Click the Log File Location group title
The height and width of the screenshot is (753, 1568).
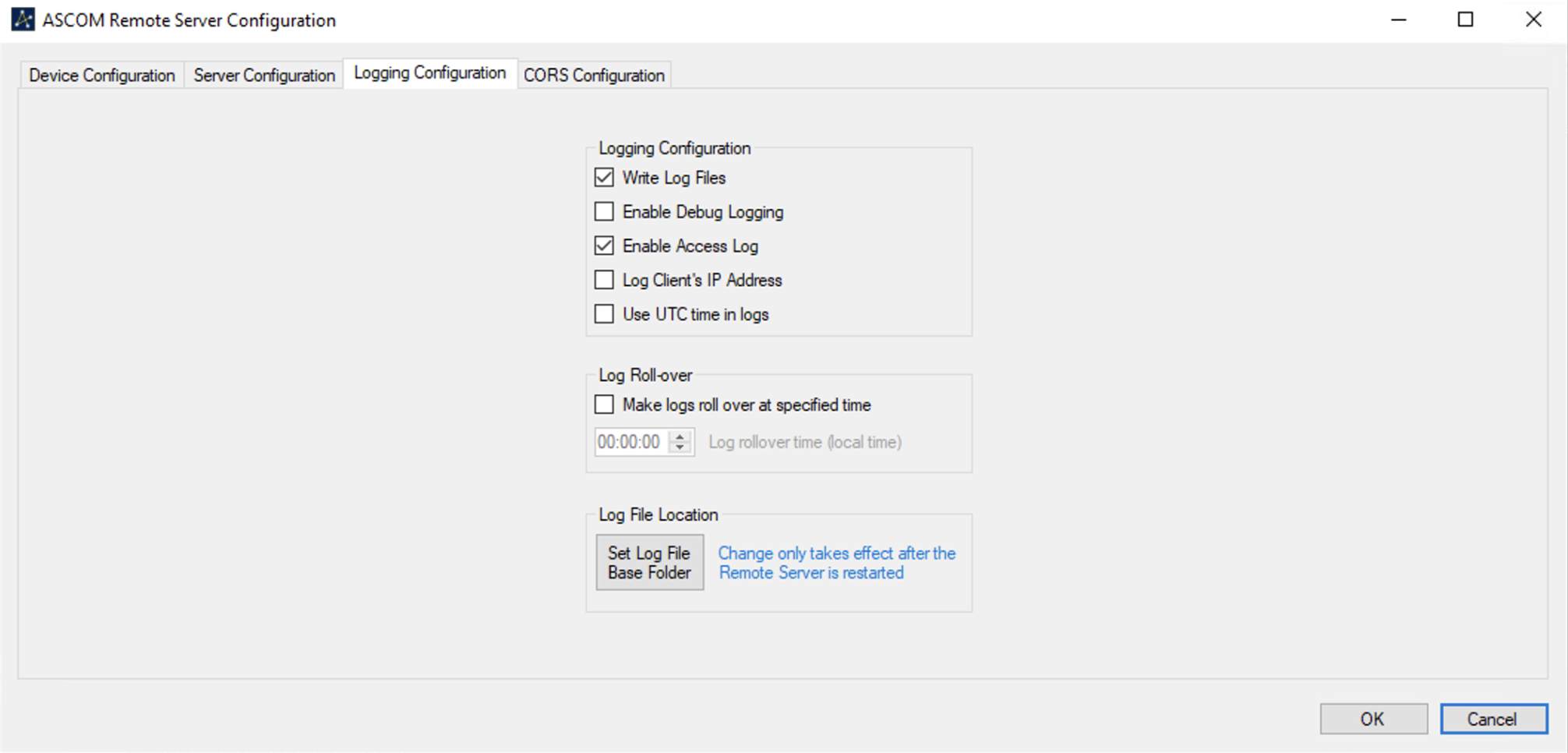coord(659,514)
